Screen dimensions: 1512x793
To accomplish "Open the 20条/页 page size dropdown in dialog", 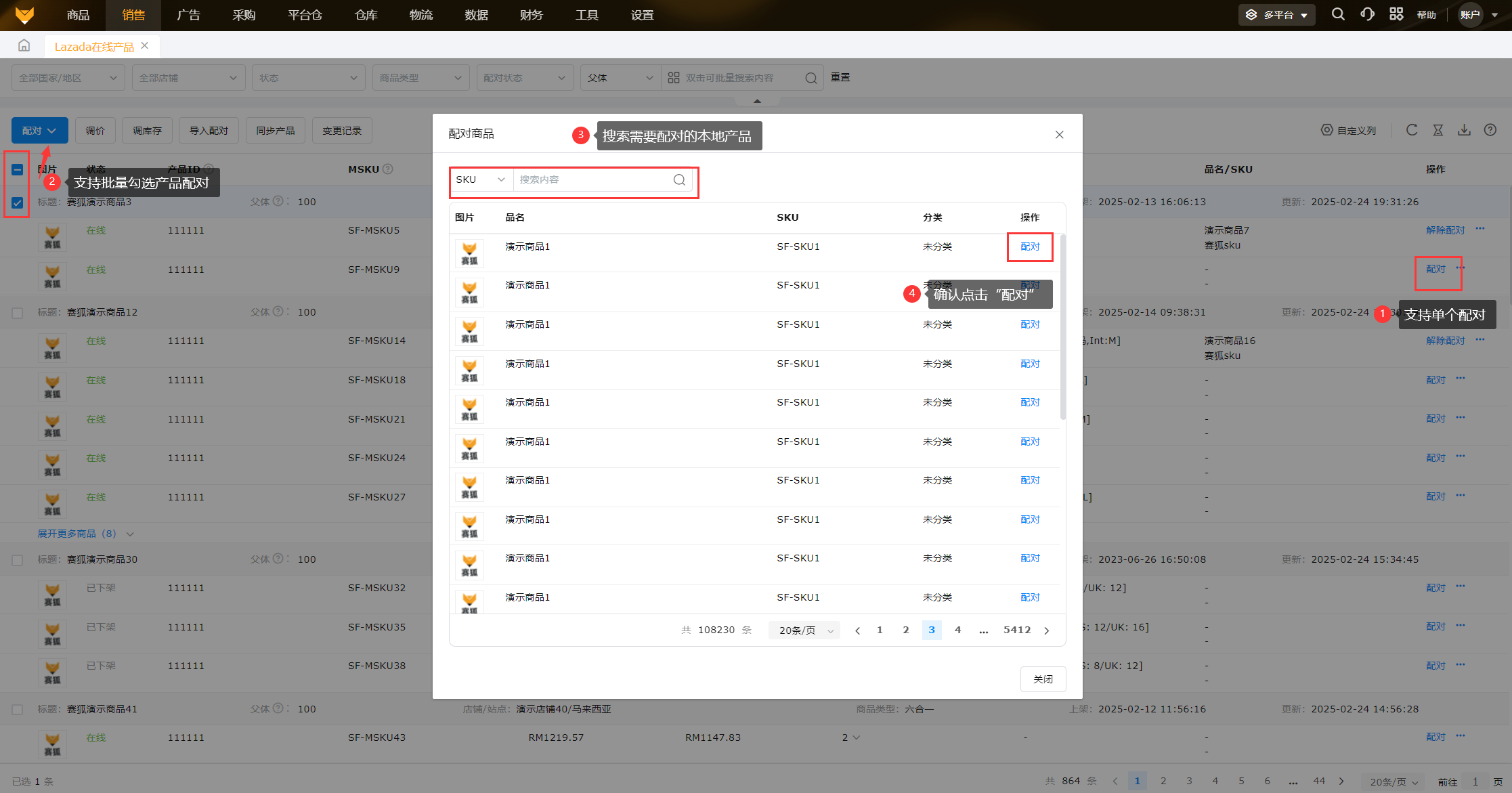I will (x=804, y=630).
